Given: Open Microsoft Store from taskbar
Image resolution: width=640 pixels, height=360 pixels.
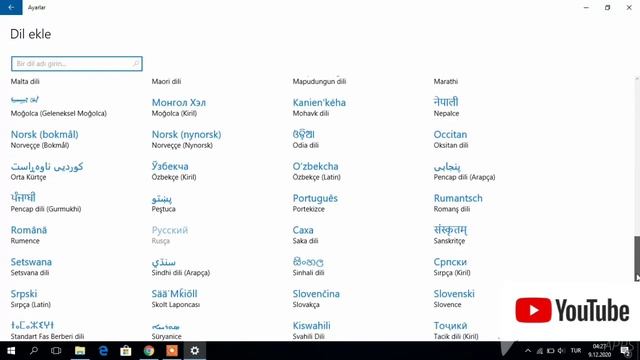Looking at the screenshot, I should (126, 351).
